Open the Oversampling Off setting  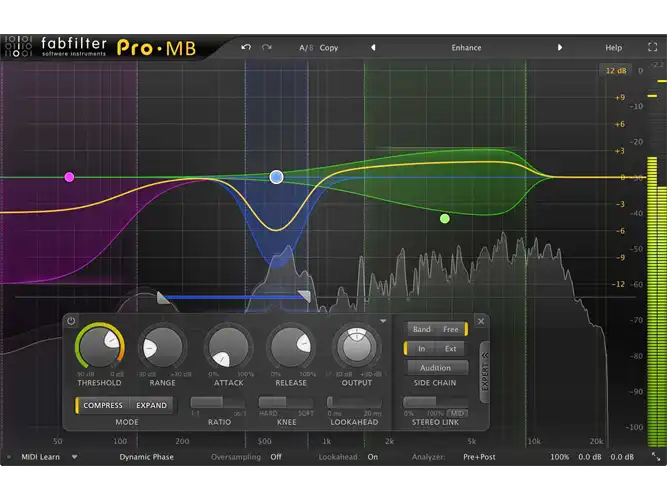coord(276,457)
